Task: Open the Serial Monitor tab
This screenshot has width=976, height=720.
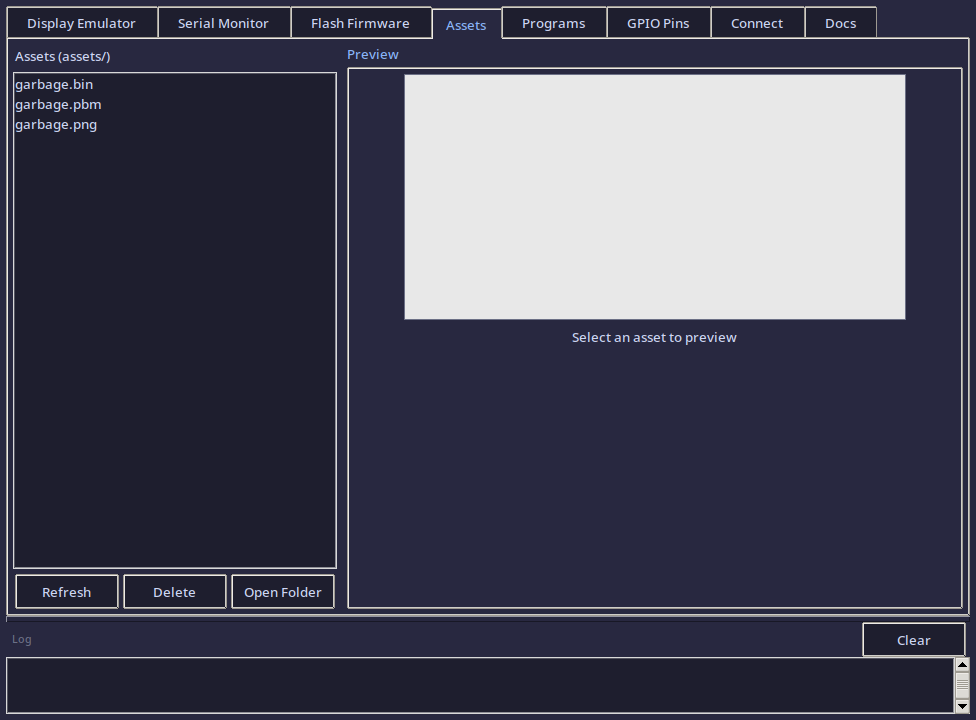Action: tap(223, 22)
